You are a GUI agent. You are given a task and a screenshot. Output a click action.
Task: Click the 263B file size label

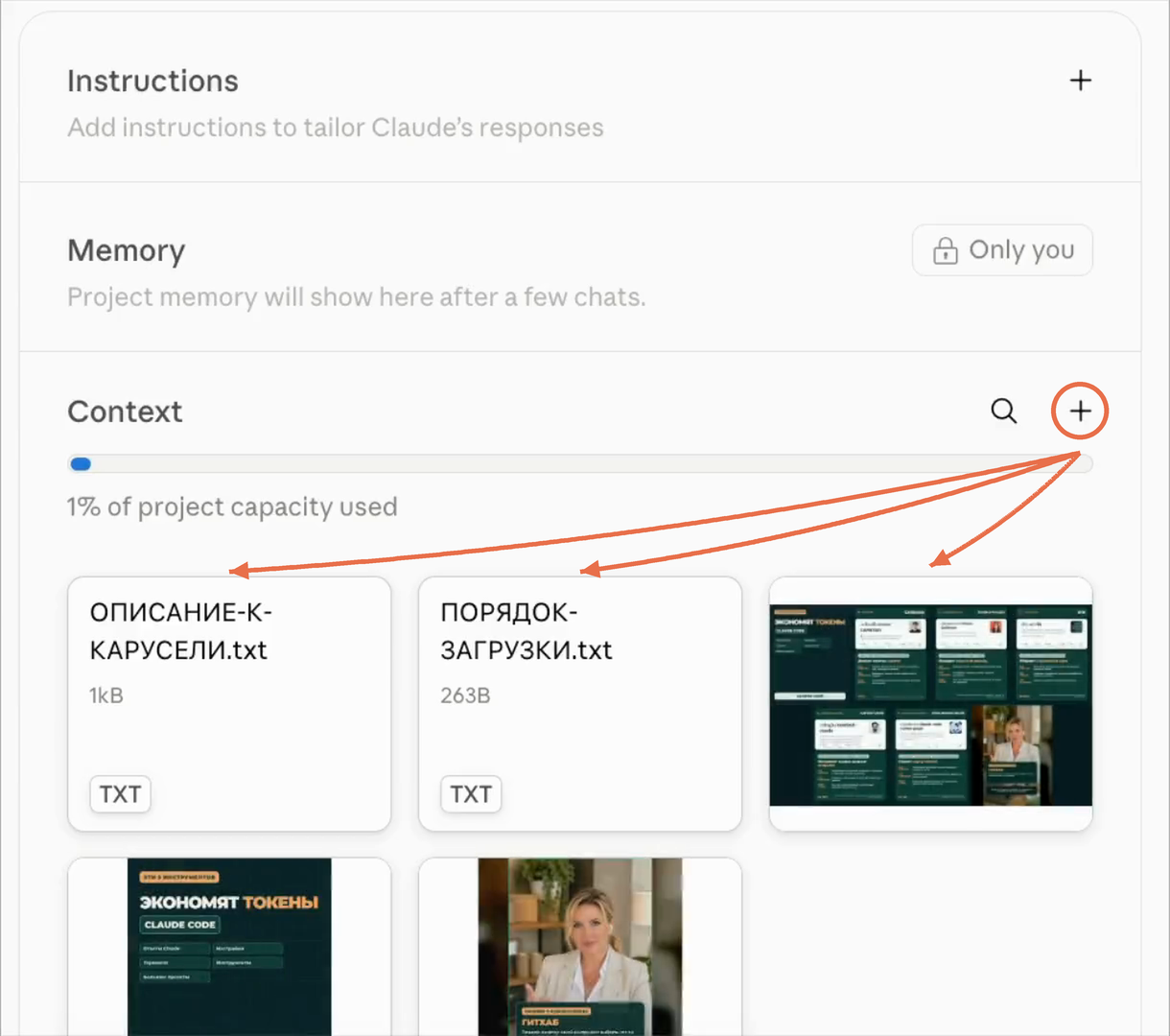(465, 695)
